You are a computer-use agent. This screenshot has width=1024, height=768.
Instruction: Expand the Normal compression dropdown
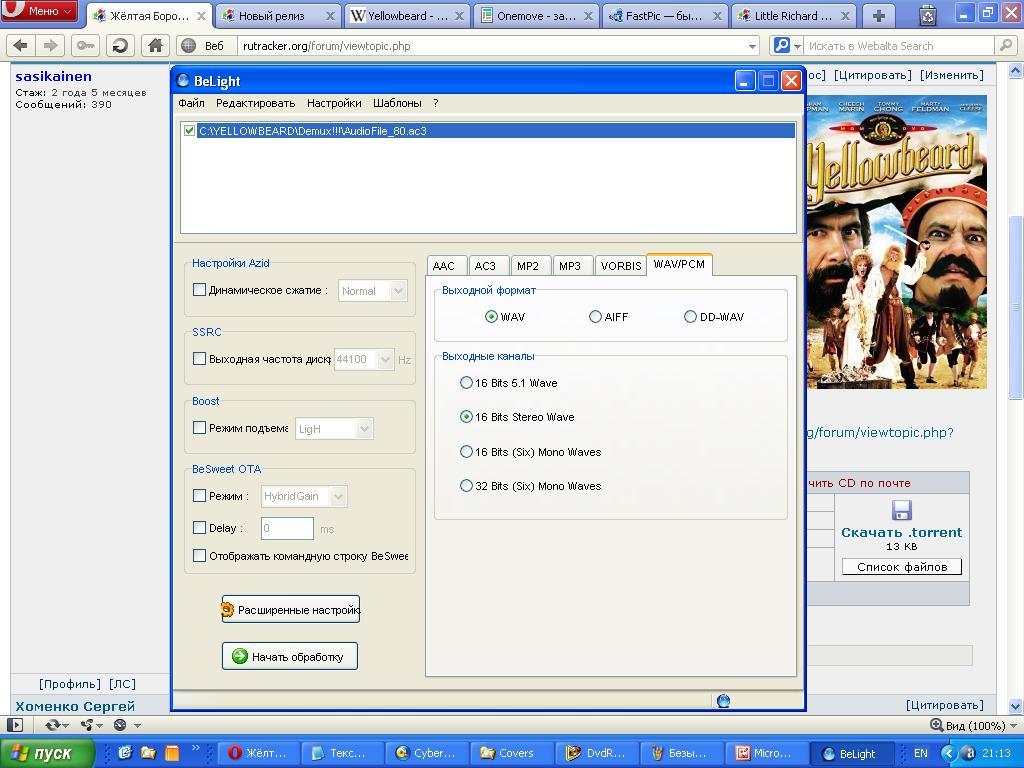tap(398, 291)
